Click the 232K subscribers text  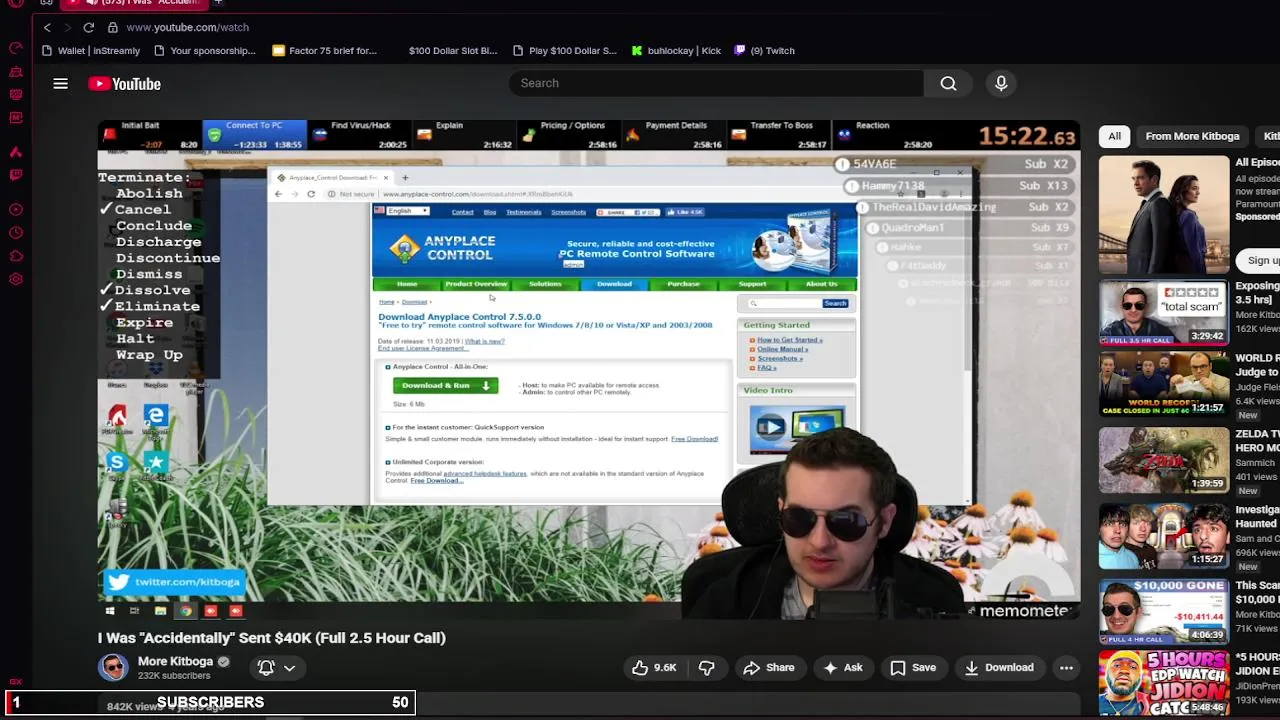(174, 676)
